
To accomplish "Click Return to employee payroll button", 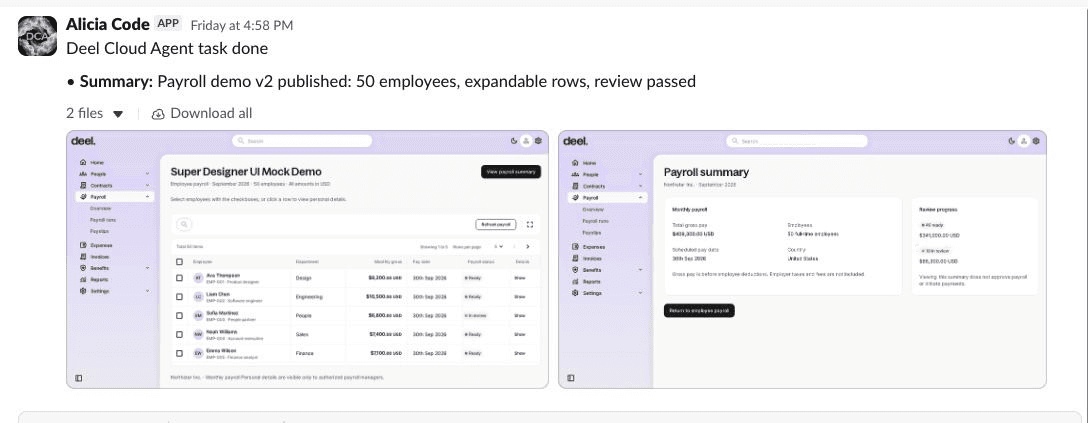I will [x=699, y=311].
